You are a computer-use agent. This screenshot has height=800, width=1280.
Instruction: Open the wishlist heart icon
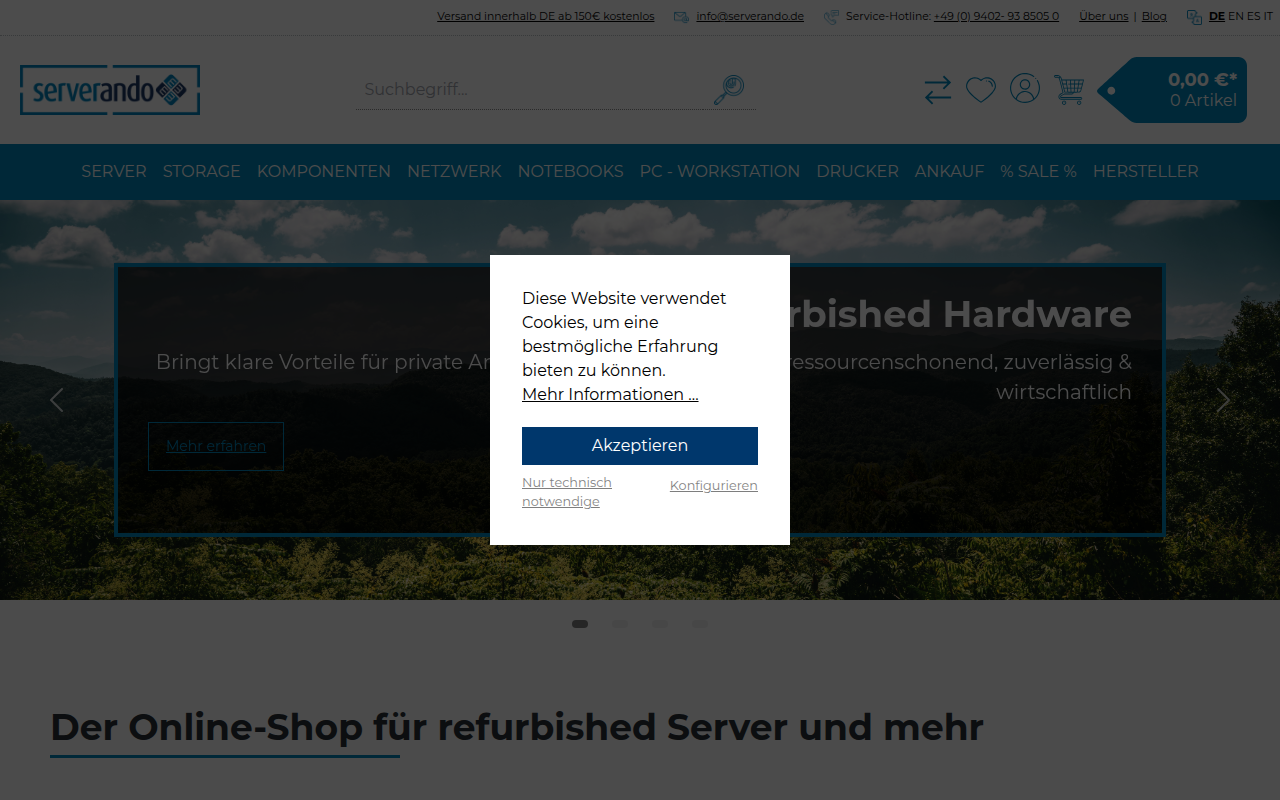(x=981, y=90)
